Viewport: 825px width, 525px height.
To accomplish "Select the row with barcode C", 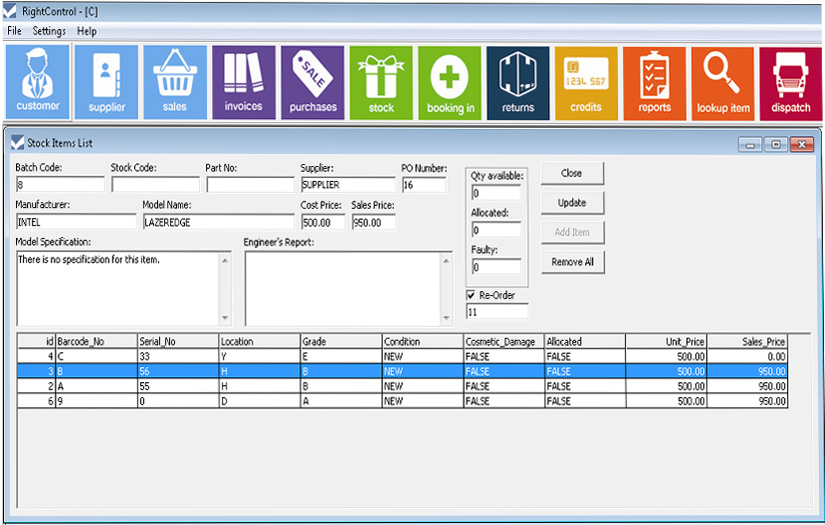I will click(x=403, y=356).
